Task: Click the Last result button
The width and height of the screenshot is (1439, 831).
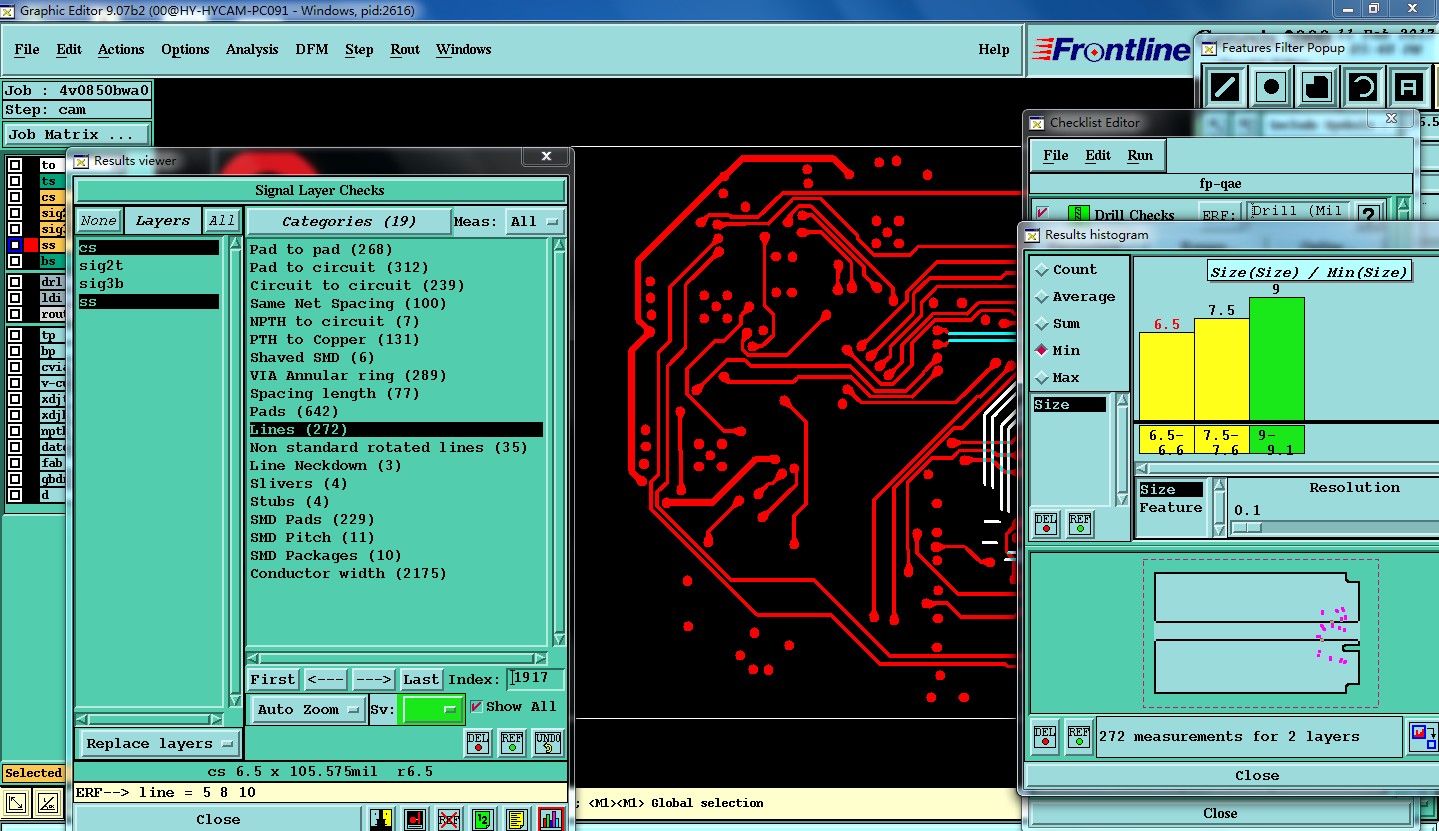Action: coord(421,680)
